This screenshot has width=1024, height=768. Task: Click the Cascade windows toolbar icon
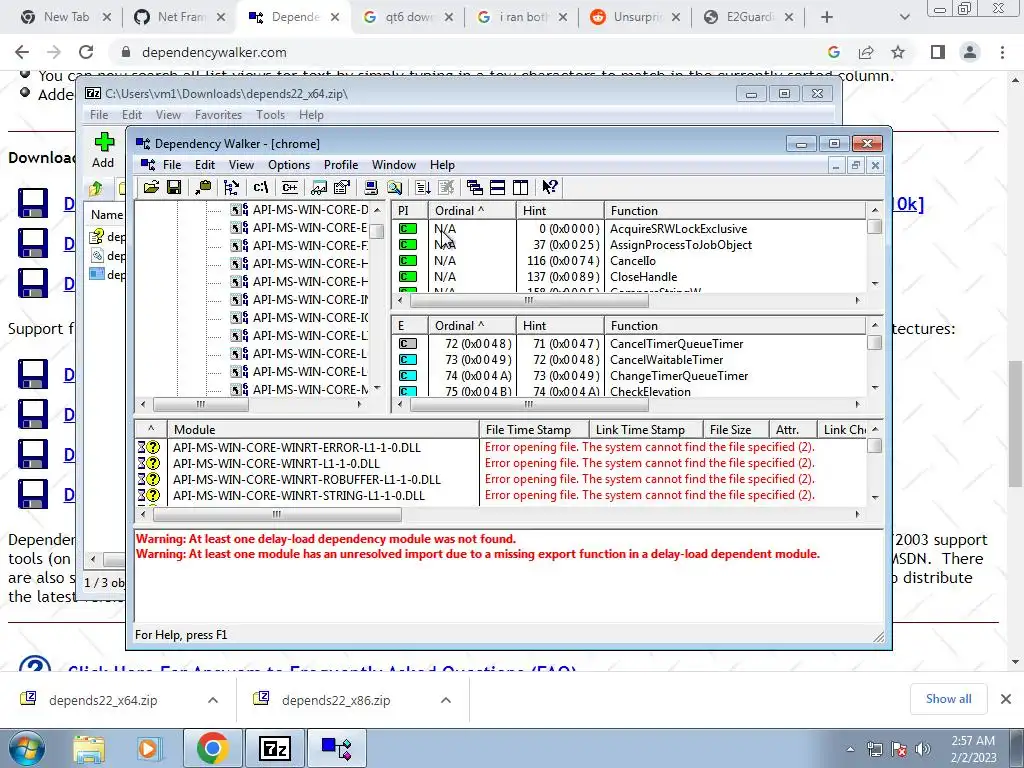[475, 187]
